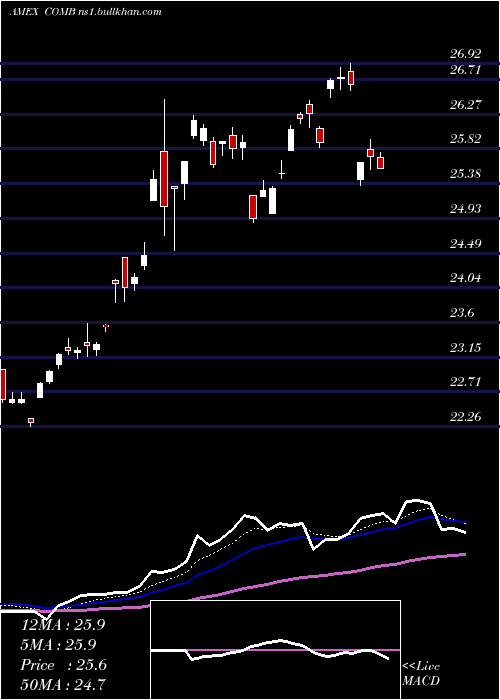Screen dimensions: 500x700
Task: Click the <<Live MACD label
Action: click(x=421, y=674)
